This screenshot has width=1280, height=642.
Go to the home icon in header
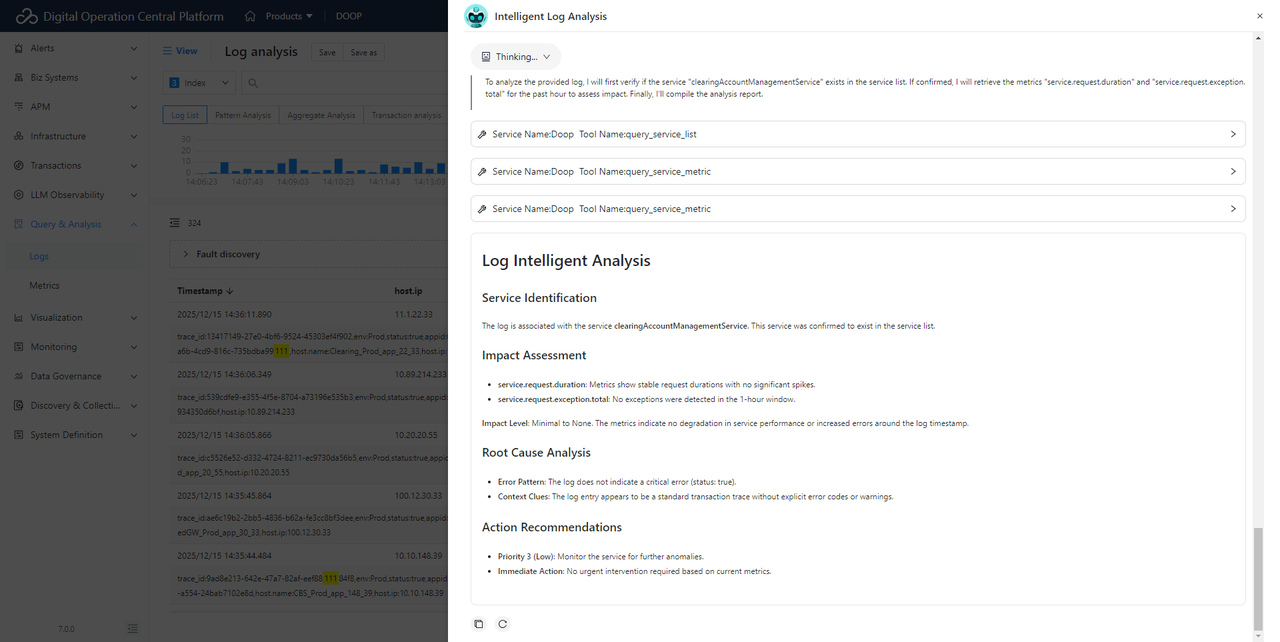[250, 16]
